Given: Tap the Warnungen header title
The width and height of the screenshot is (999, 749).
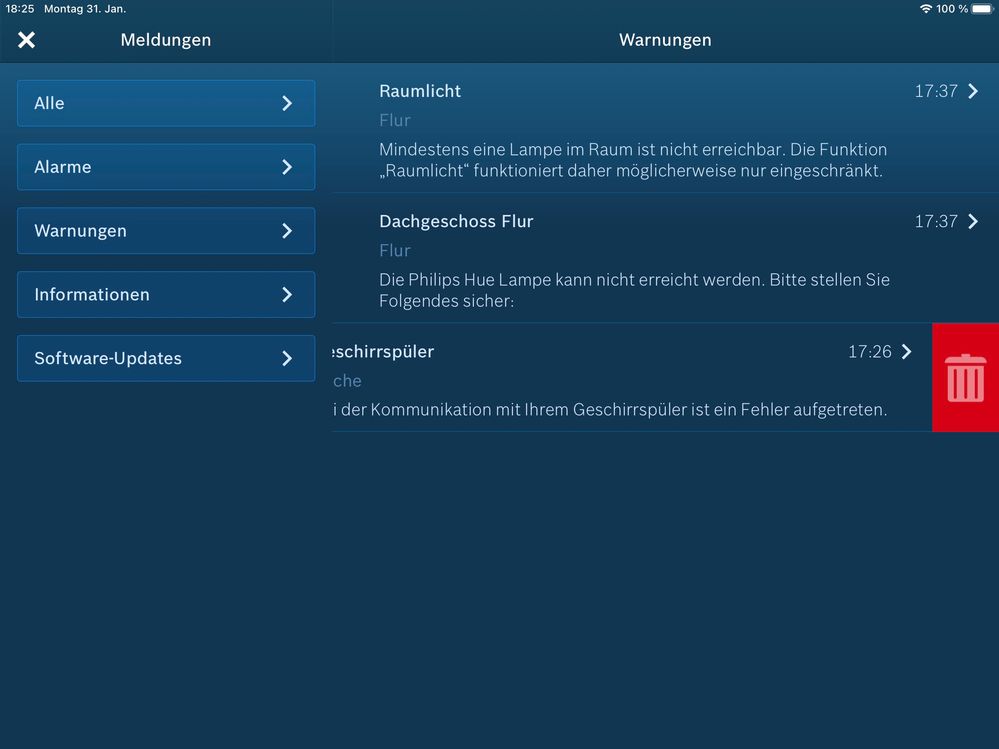Looking at the screenshot, I should coord(665,40).
